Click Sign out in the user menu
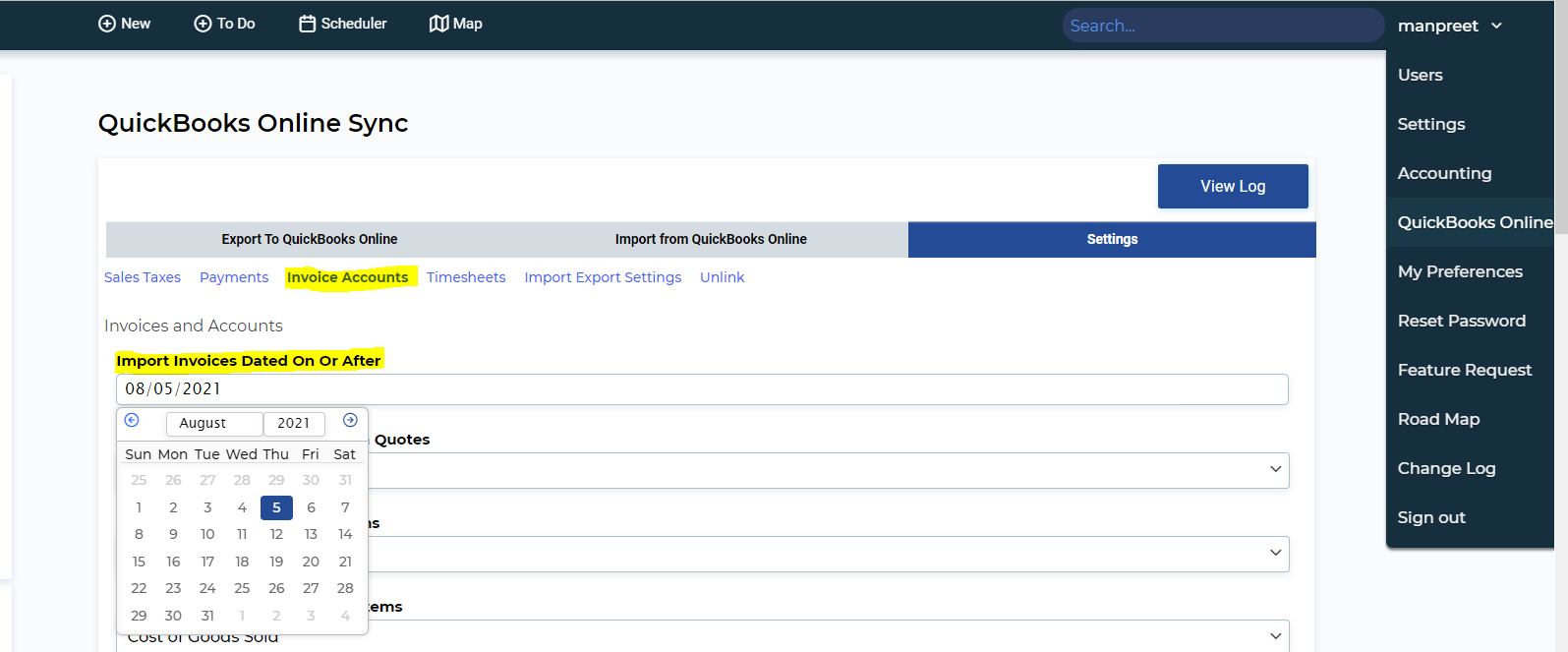1568x652 pixels. point(1431,517)
